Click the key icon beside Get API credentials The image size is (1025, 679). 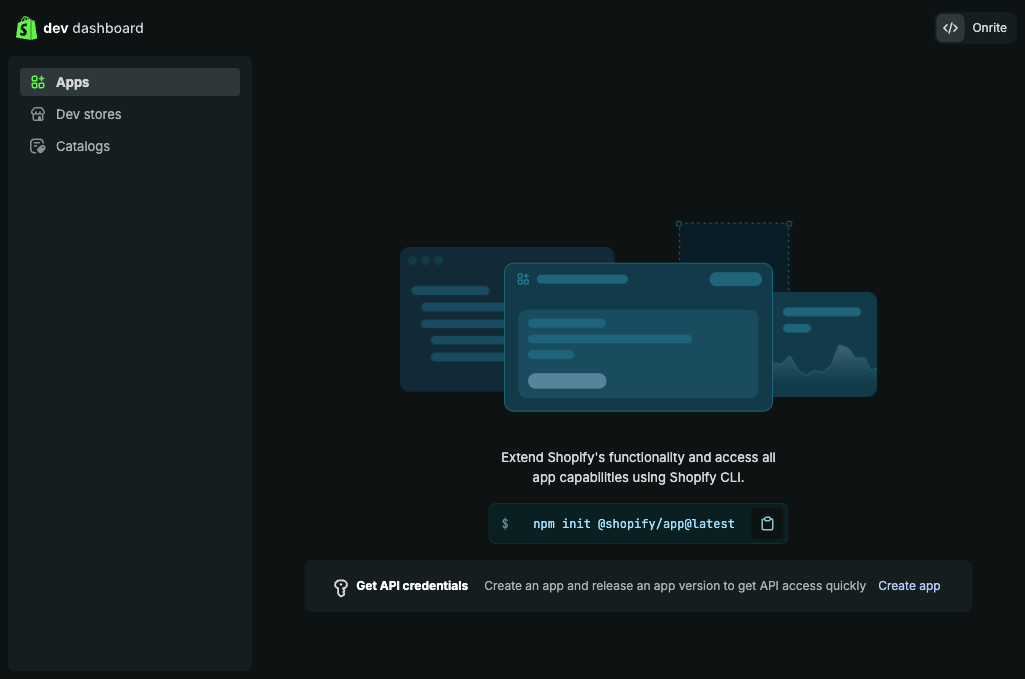[x=341, y=588]
